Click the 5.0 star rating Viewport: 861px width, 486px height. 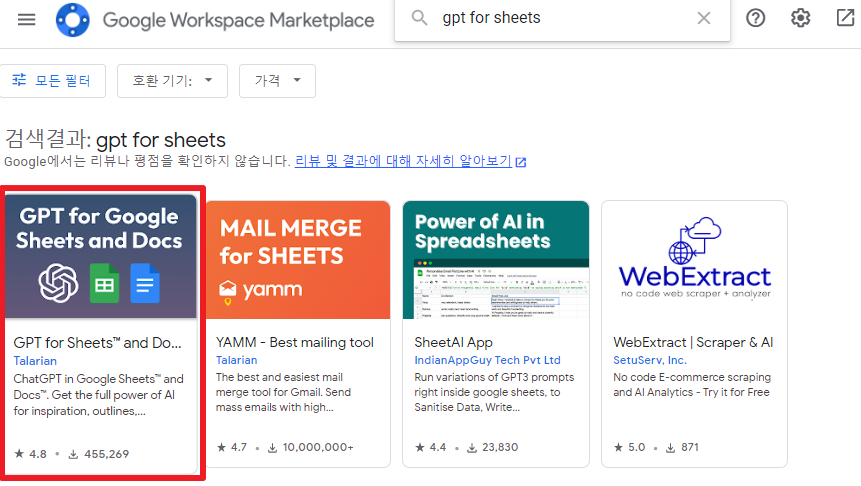pyautogui.click(x=630, y=448)
